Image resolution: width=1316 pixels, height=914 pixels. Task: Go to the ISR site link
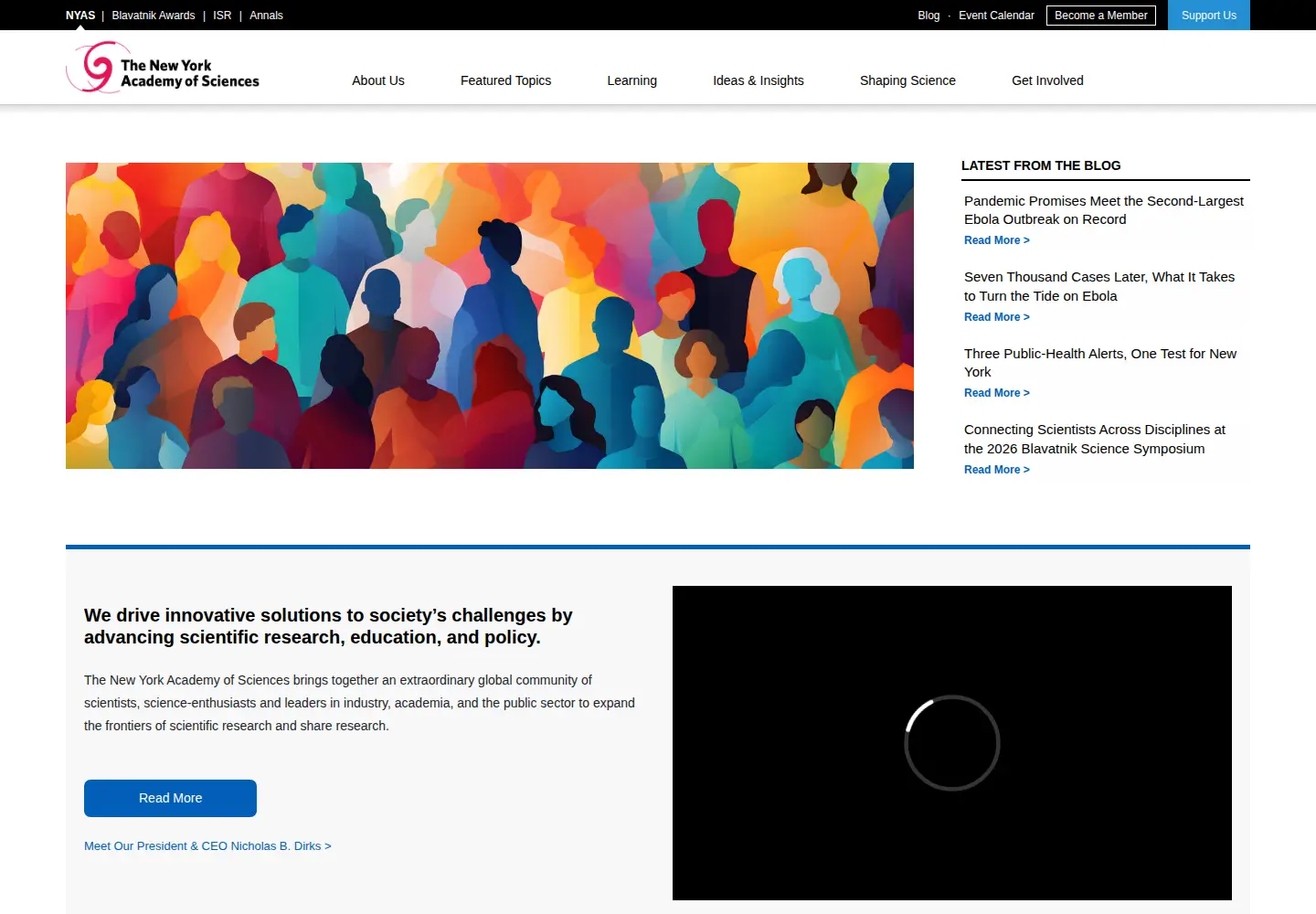pos(222,16)
